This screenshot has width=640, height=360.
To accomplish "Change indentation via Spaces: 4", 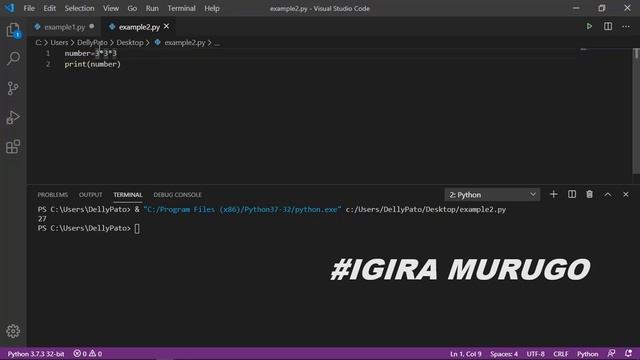I will (x=504, y=353).
